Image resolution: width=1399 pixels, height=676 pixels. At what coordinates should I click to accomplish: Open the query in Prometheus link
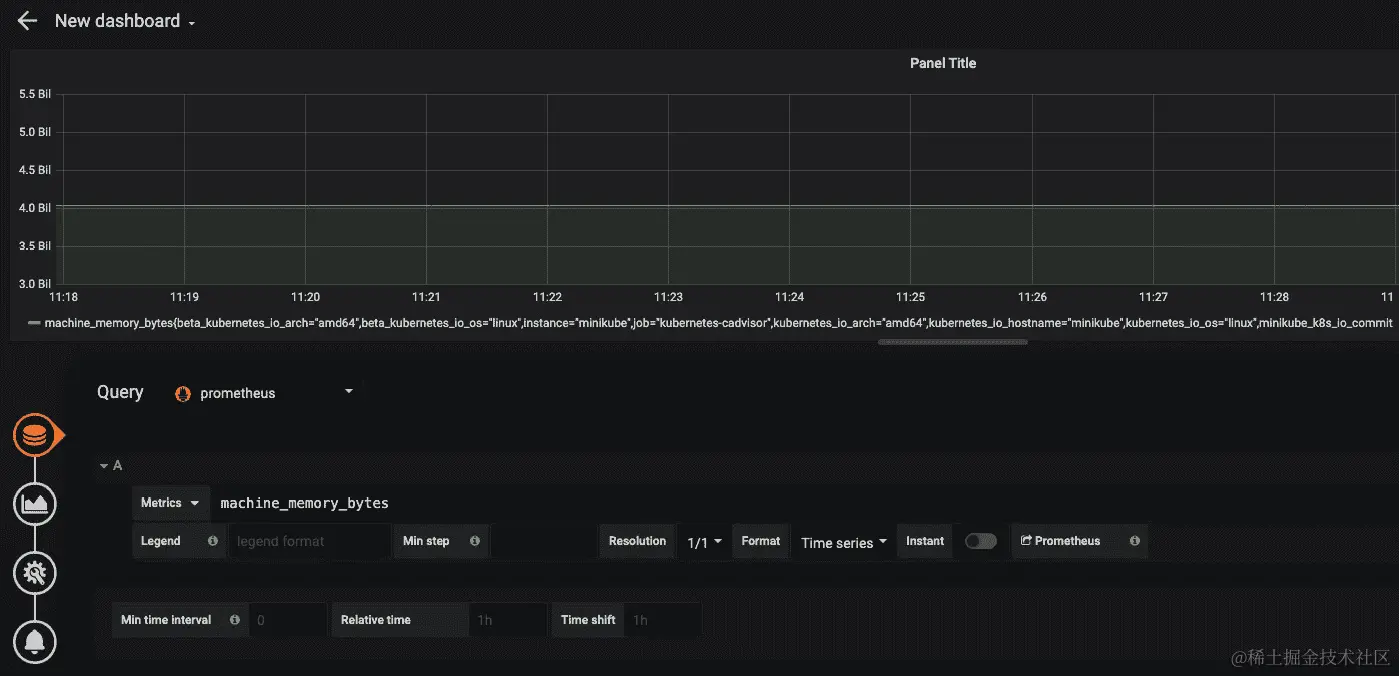click(x=1060, y=541)
